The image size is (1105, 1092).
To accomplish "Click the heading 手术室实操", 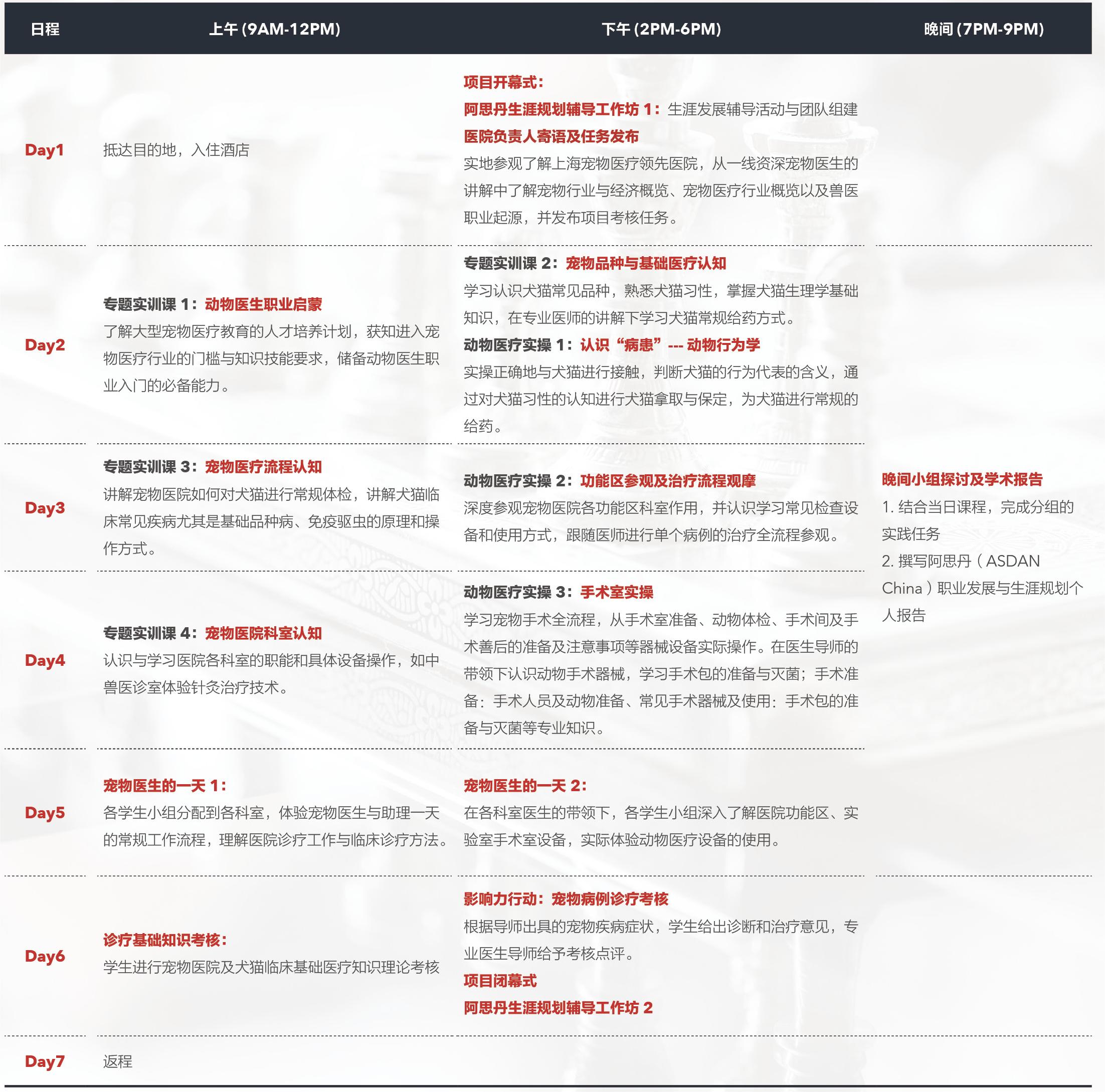I will tap(617, 592).
